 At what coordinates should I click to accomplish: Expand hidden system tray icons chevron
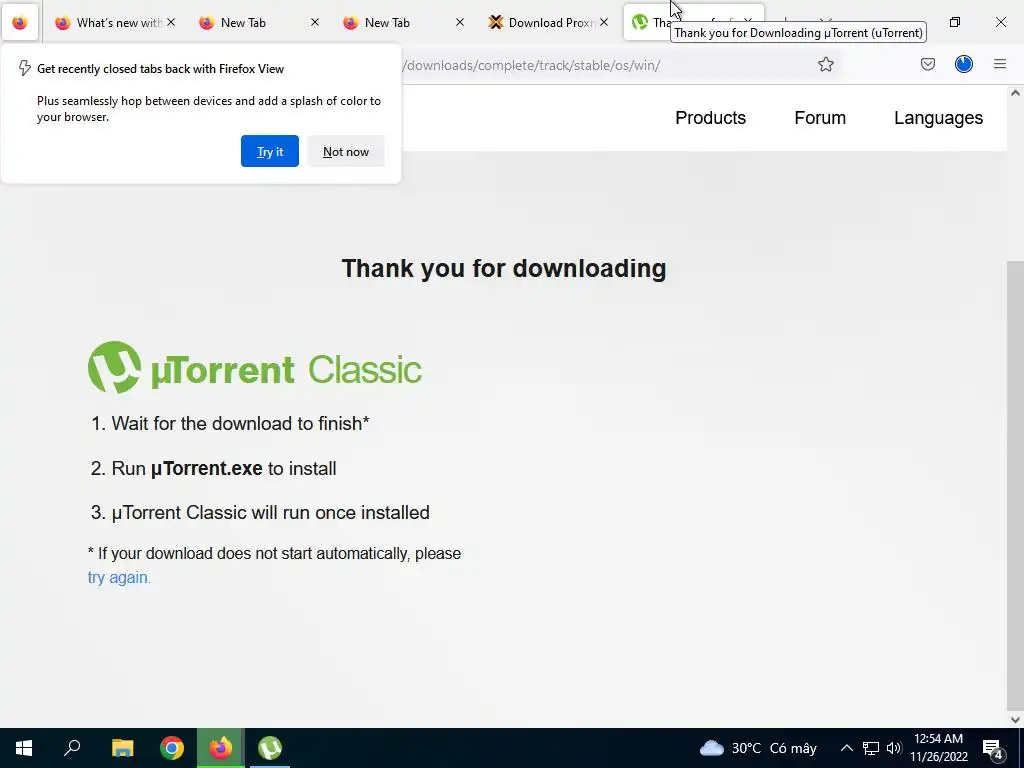tap(846, 748)
